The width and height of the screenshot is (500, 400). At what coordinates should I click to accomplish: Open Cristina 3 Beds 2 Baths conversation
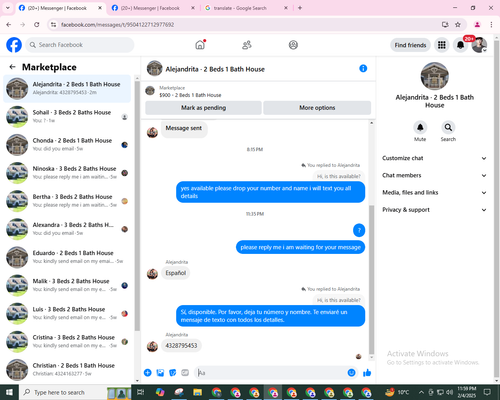(67, 341)
